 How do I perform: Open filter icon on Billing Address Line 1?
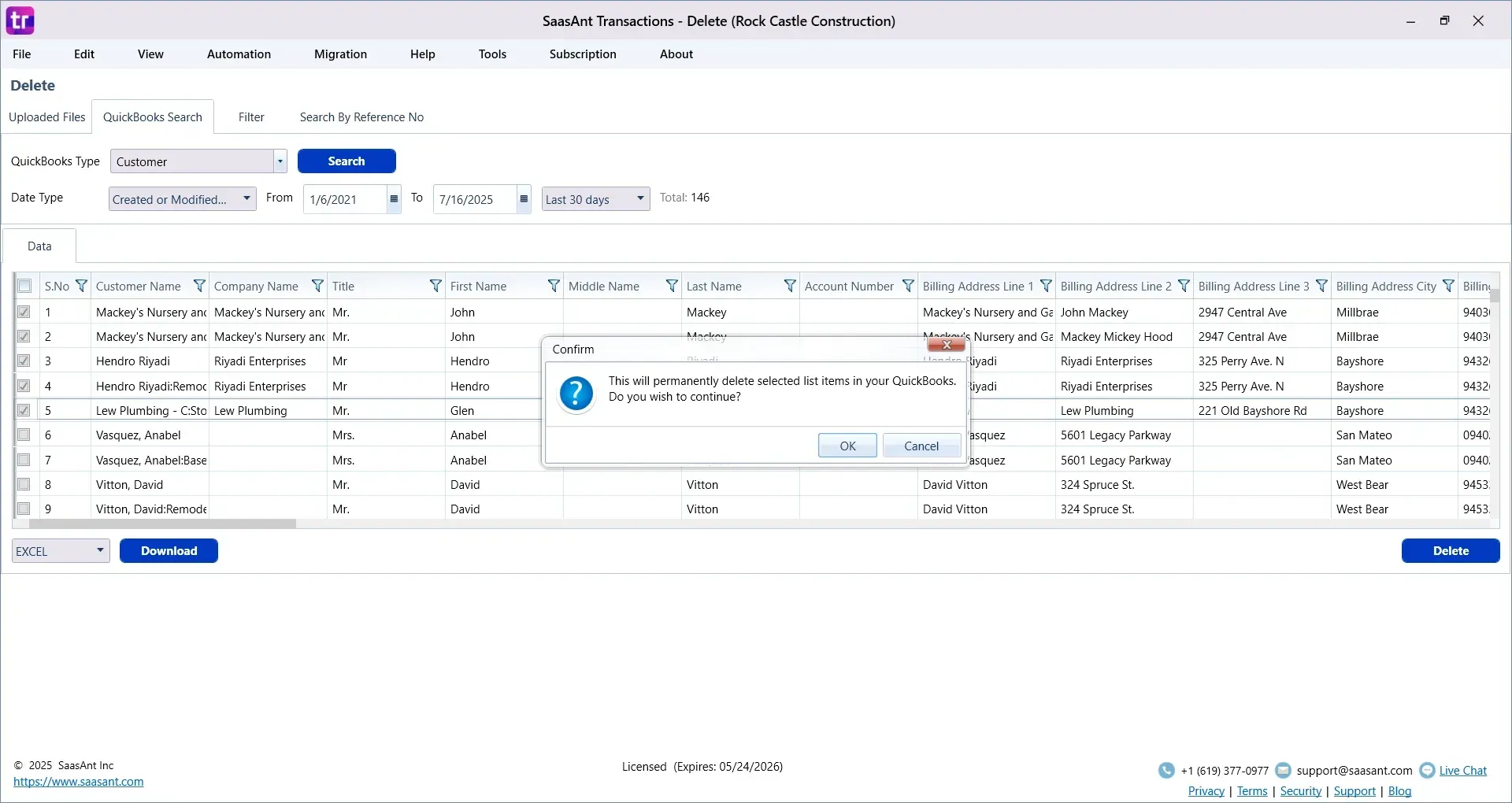coord(1046,286)
